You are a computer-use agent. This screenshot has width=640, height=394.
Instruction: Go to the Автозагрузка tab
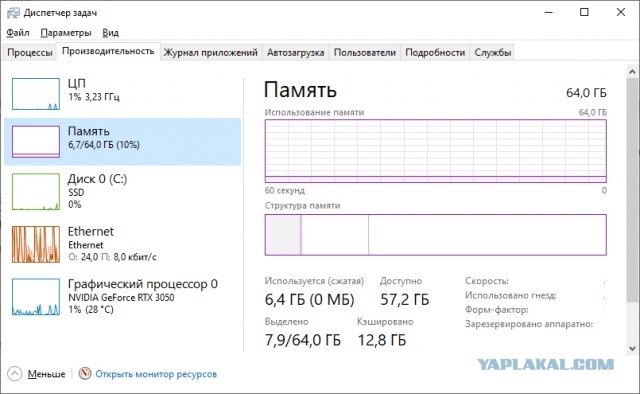pyautogui.click(x=296, y=53)
